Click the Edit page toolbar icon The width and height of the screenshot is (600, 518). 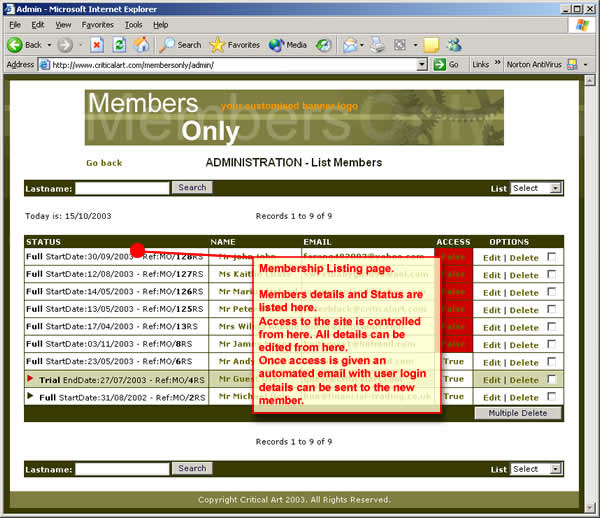(399, 45)
